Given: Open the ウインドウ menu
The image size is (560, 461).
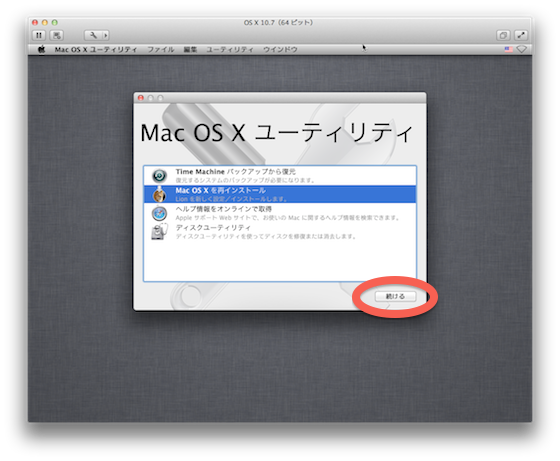Looking at the screenshot, I should tap(280, 50).
